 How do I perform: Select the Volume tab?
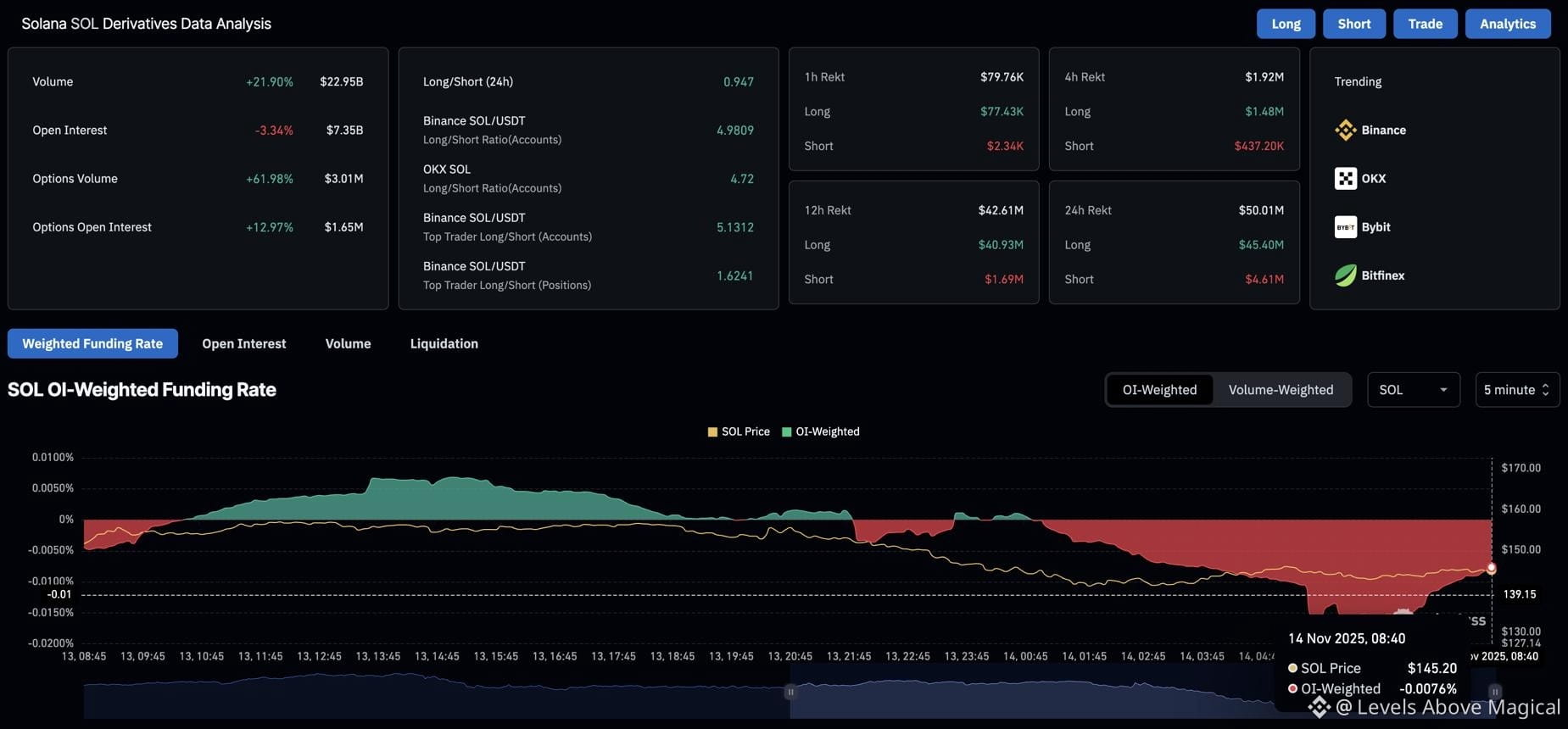click(x=348, y=343)
